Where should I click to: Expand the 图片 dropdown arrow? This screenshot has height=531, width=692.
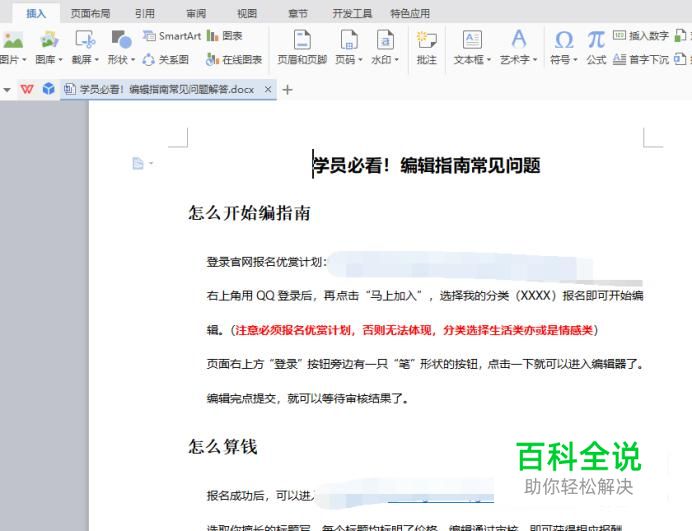pos(25,60)
